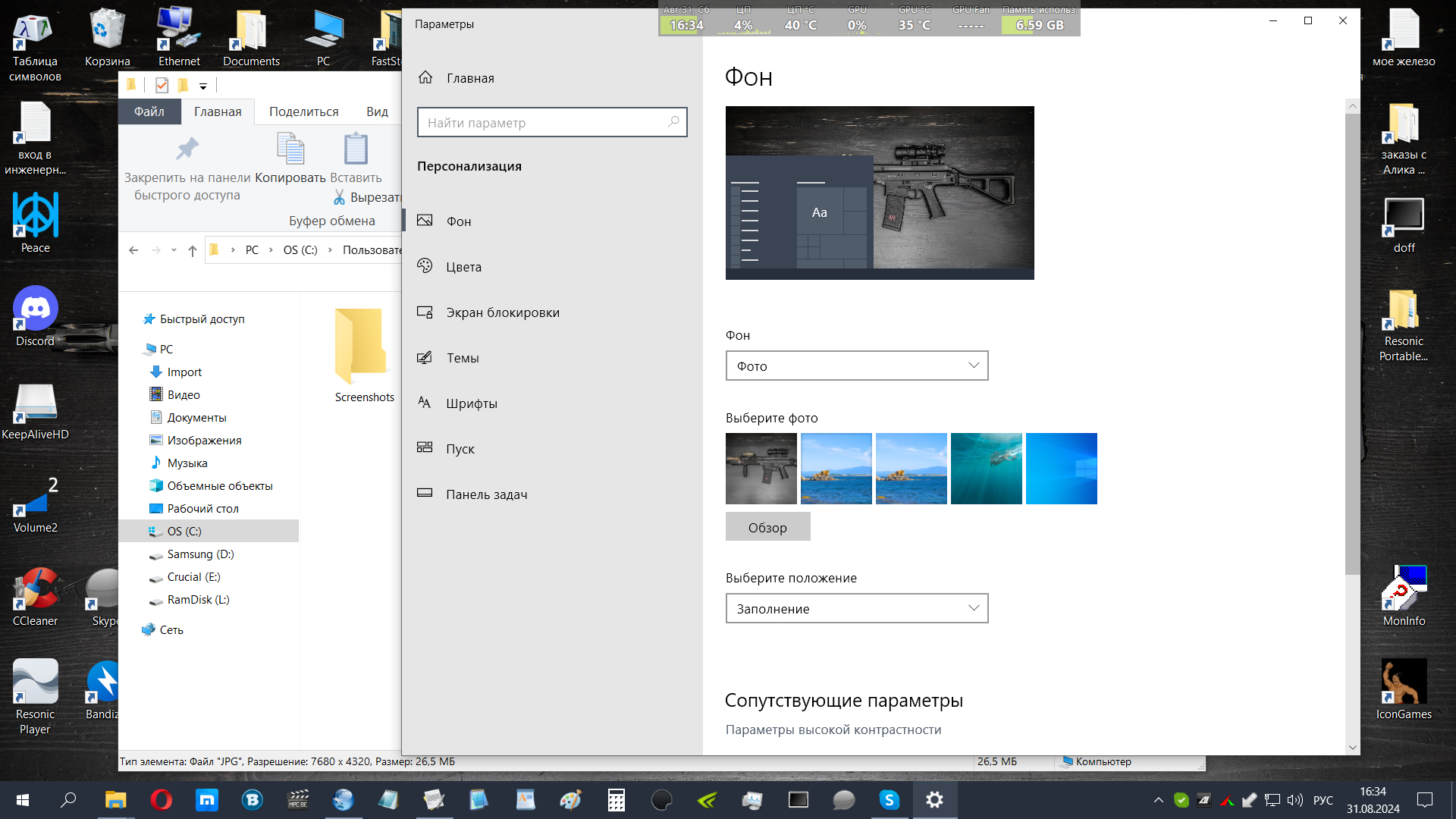Click the Обзор browse button
The width and height of the screenshot is (1456, 819).
pos(767,528)
